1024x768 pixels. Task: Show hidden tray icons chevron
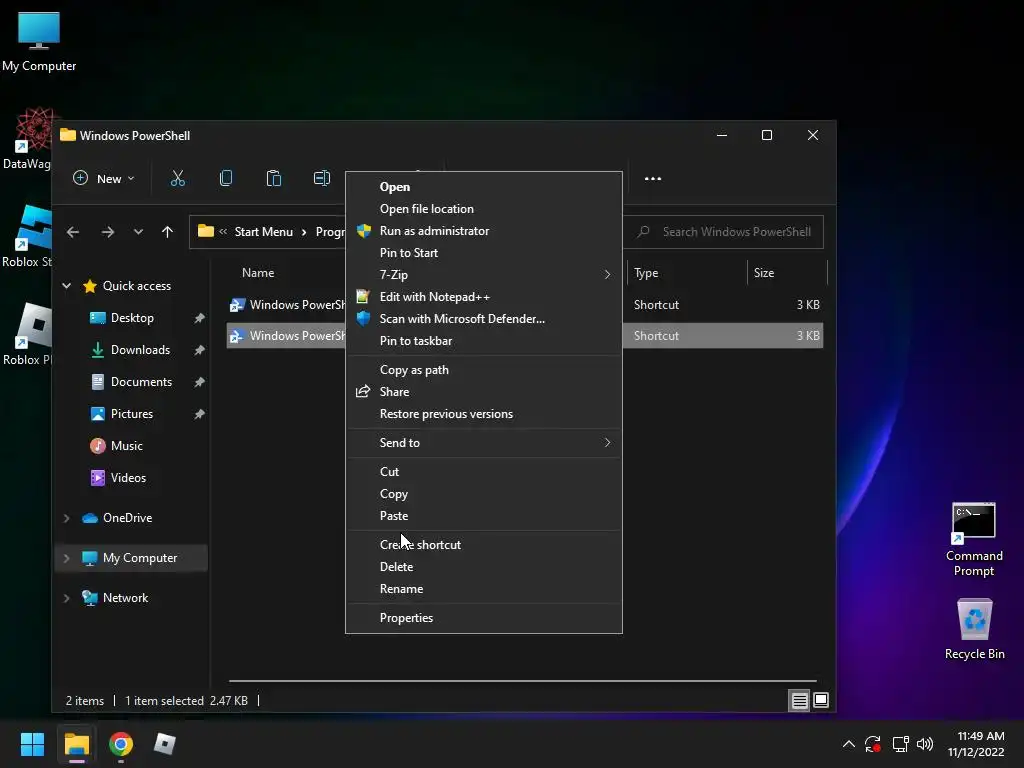click(848, 744)
